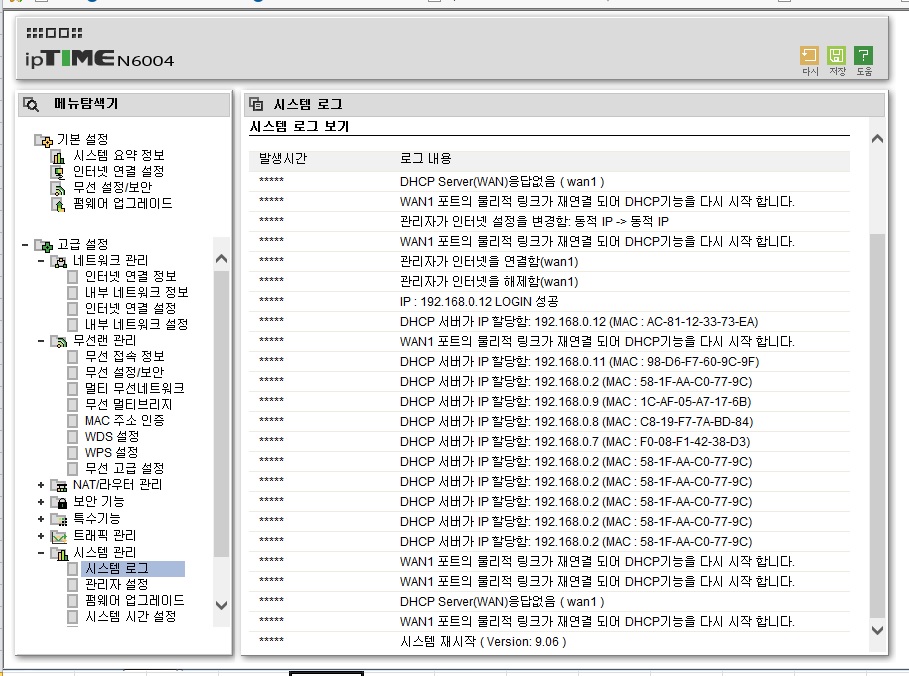Click the folder icon next to 고급 설정
The width and height of the screenshot is (909, 676).
pos(43,245)
